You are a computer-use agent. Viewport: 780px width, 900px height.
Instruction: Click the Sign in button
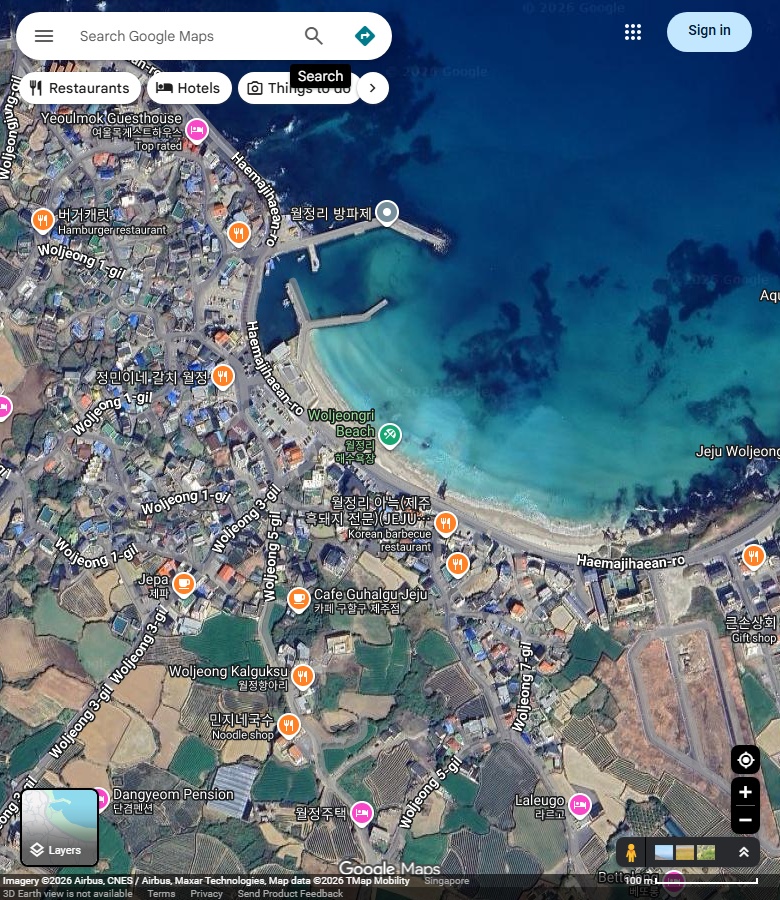(x=709, y=32)
